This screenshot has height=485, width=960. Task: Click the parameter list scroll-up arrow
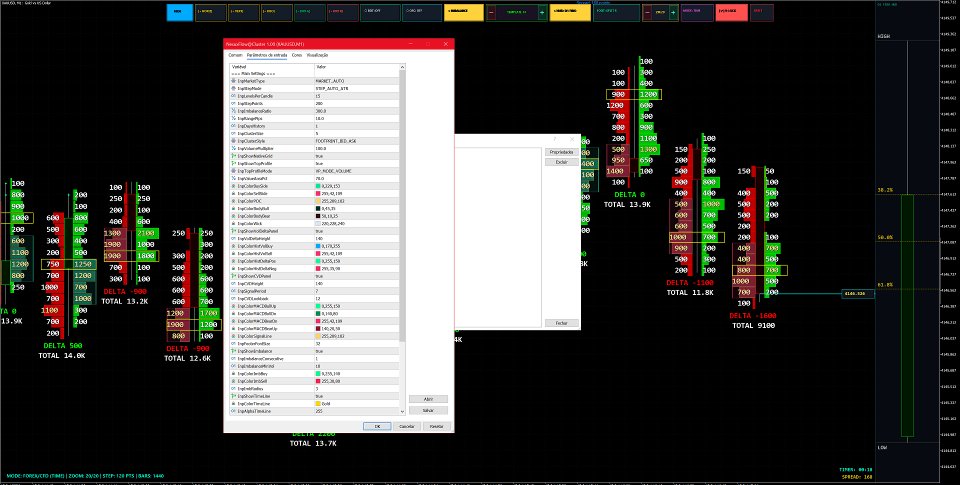pos(402,67)
